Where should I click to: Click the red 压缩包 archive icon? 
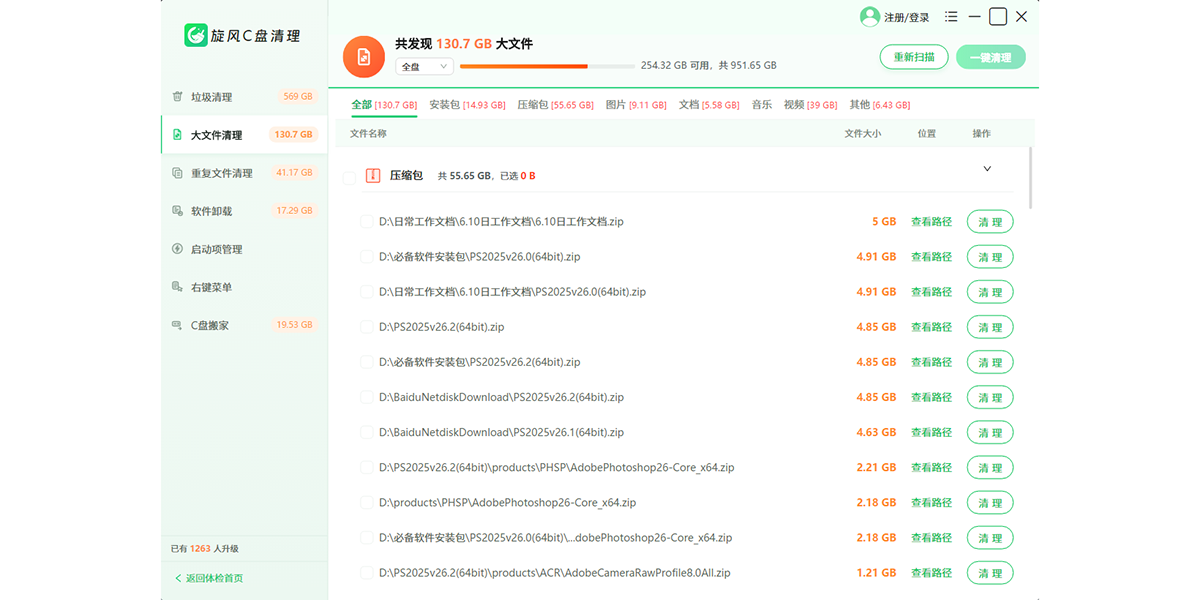(x=373, y=176)
